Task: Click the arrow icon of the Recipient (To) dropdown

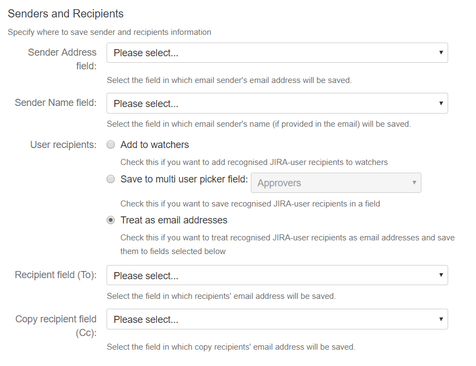Action: [x=441, y=275]
